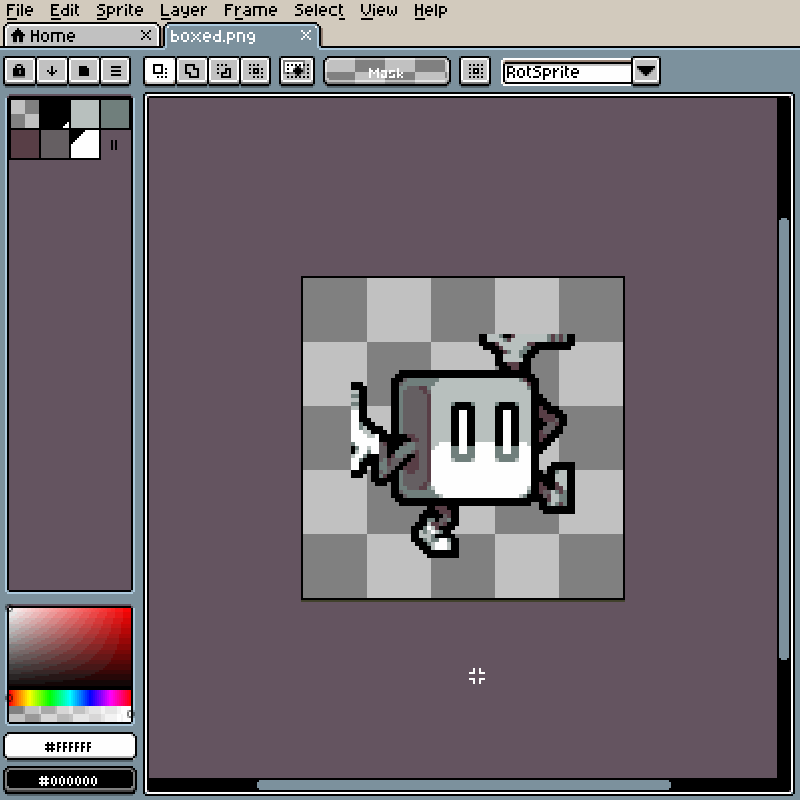Click the sort palette arrow icon

51,71
